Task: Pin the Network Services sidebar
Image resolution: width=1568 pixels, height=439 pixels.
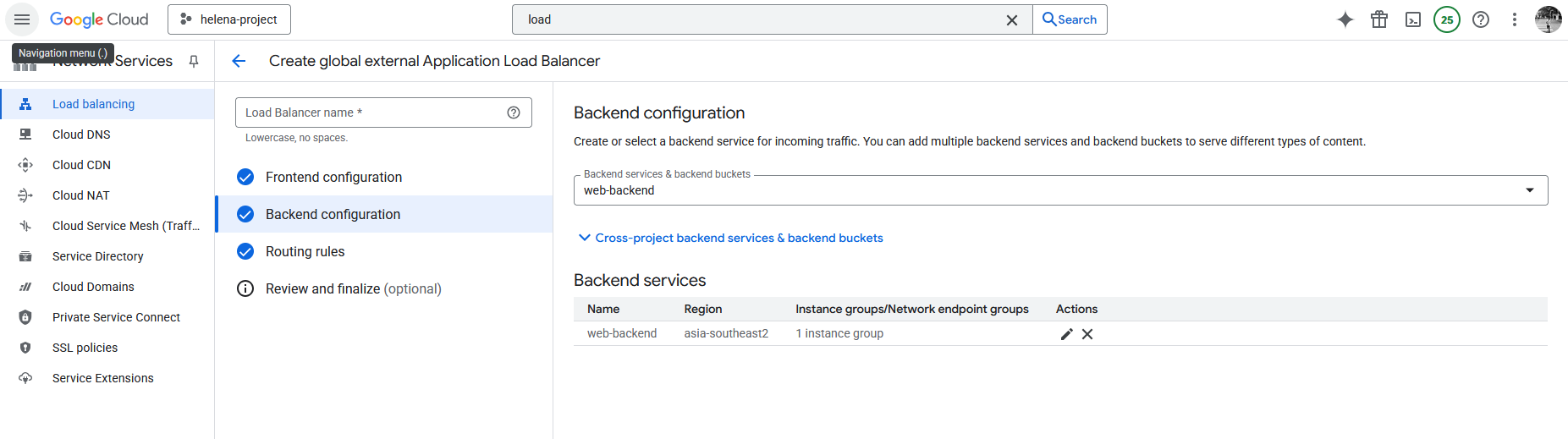Action: [194, 61]
